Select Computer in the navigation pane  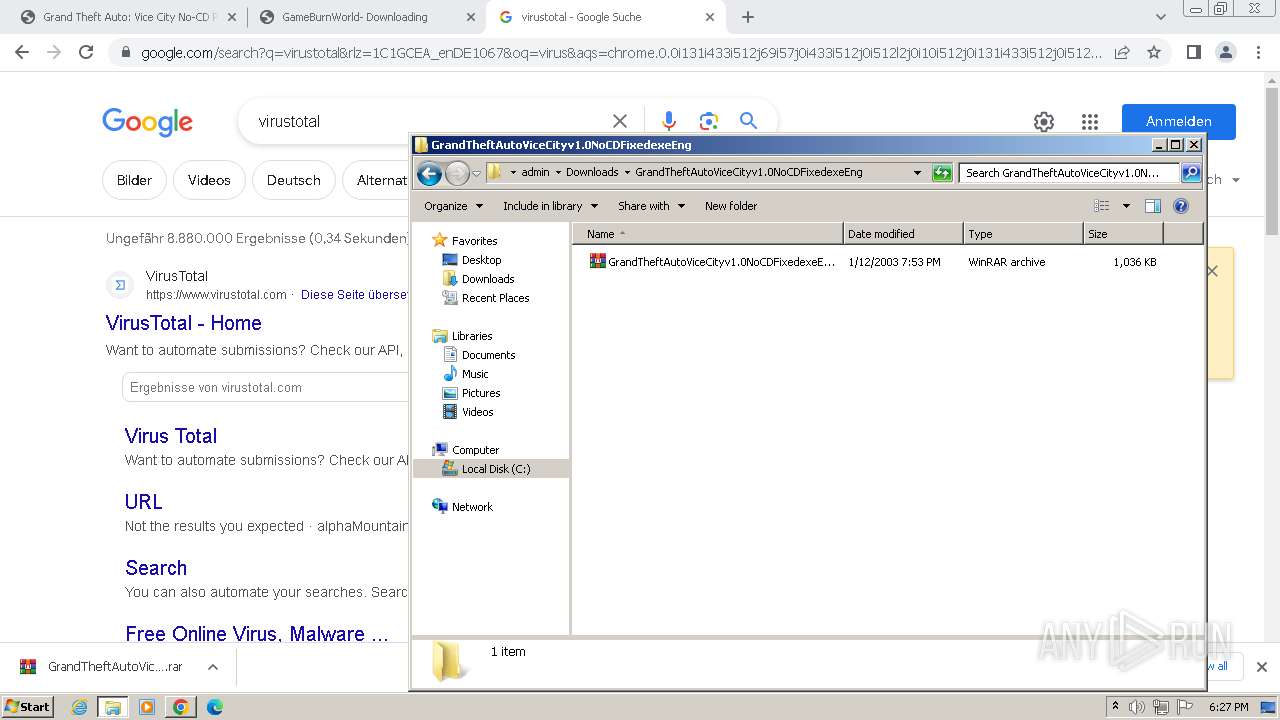pos(465,450)
